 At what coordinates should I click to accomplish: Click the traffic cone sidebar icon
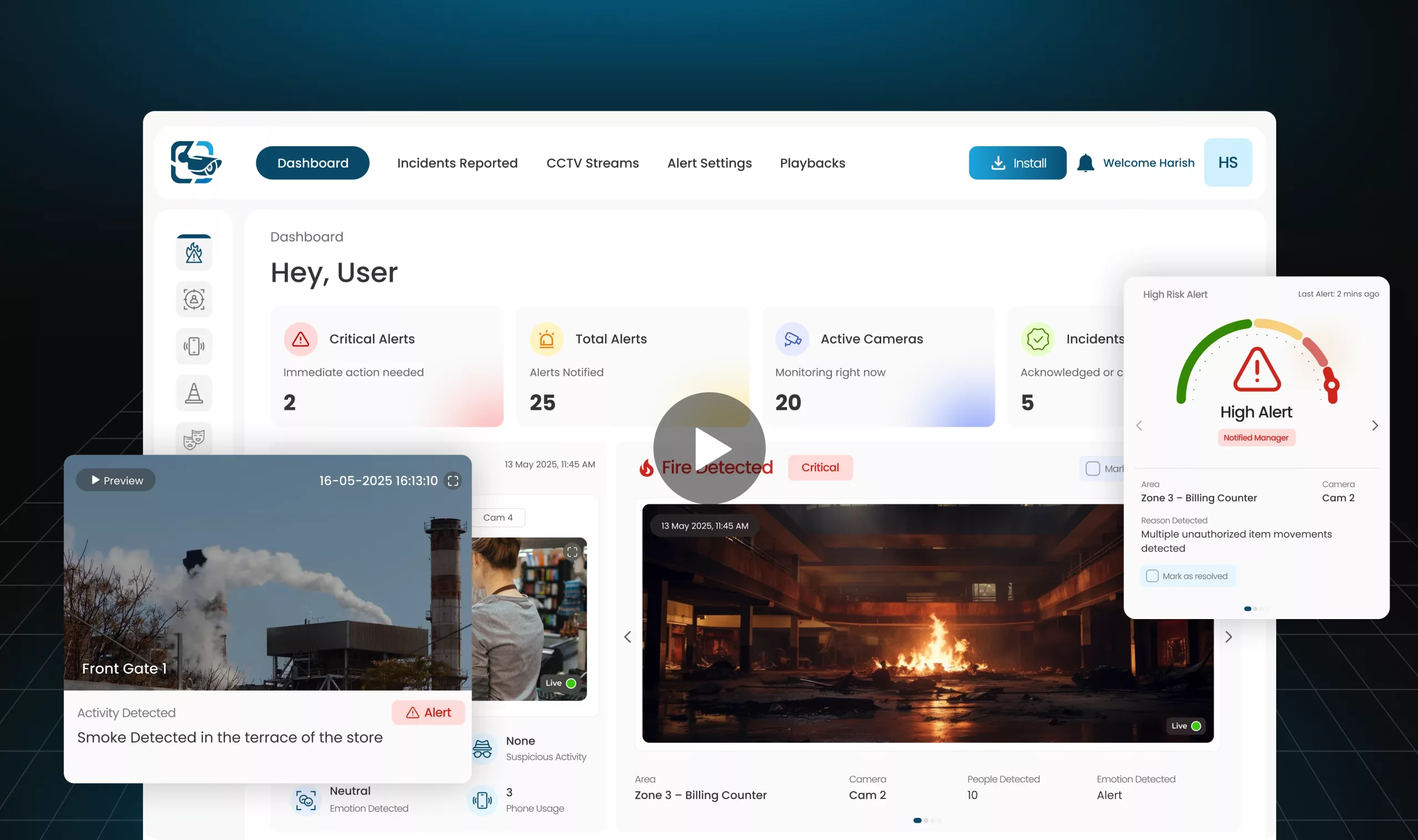(194, 393)
